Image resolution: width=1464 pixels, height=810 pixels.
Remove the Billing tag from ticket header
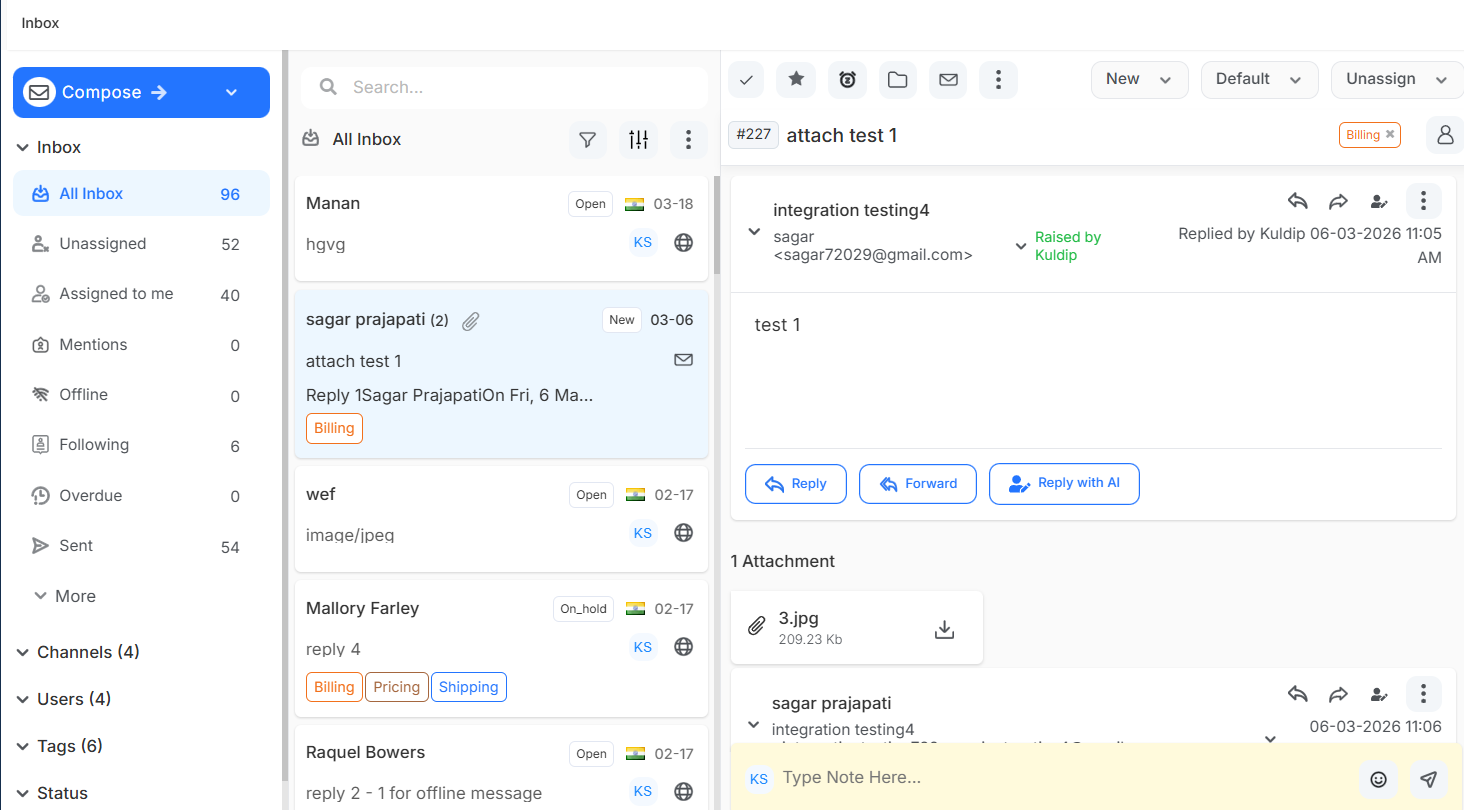pyautogui.click(x=1390, y=134)
